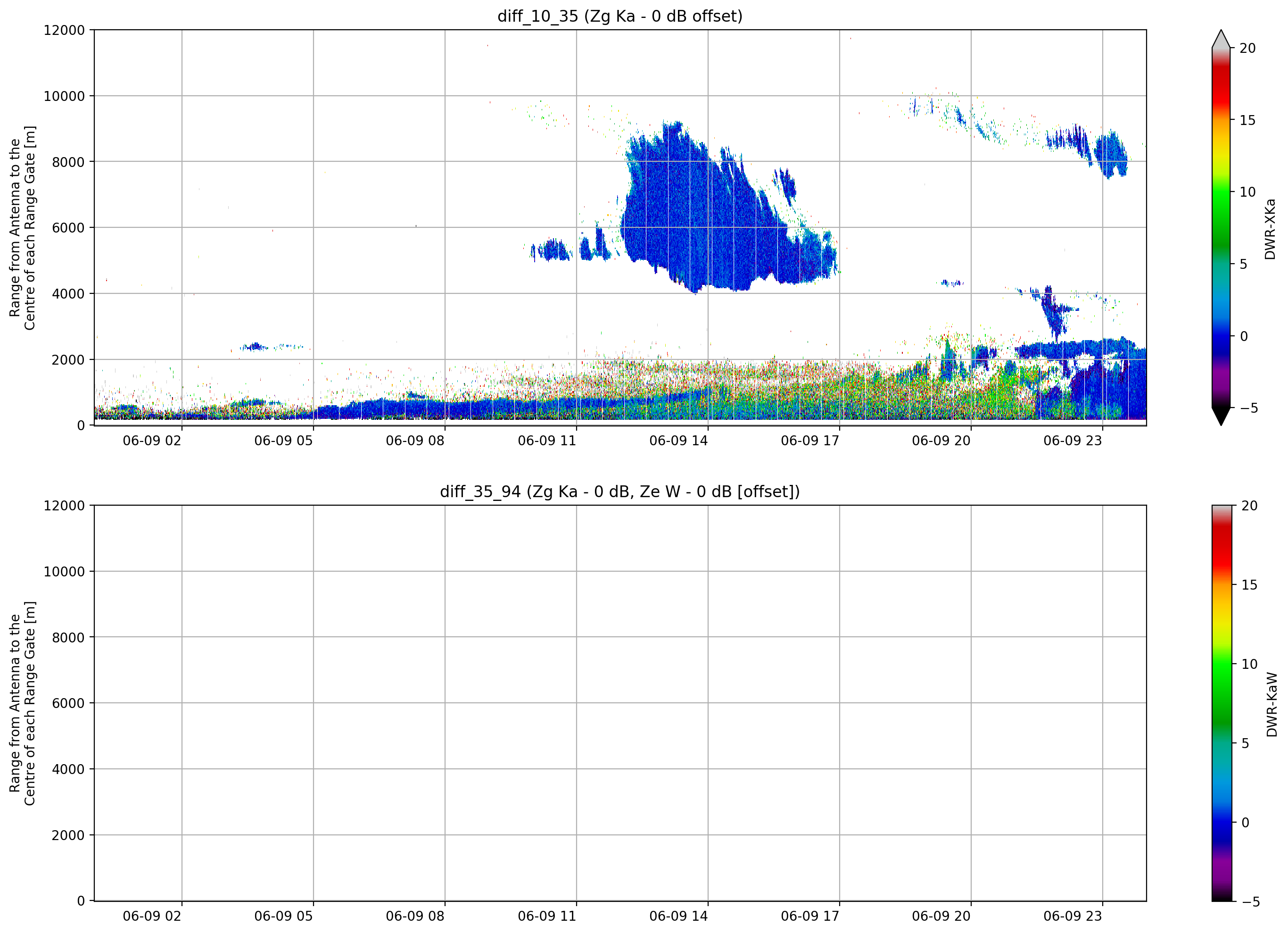Select the 'DWR-KaW' colorbar label
This screenshot has height=933, width=1288.
click(x=1272, y=705)
